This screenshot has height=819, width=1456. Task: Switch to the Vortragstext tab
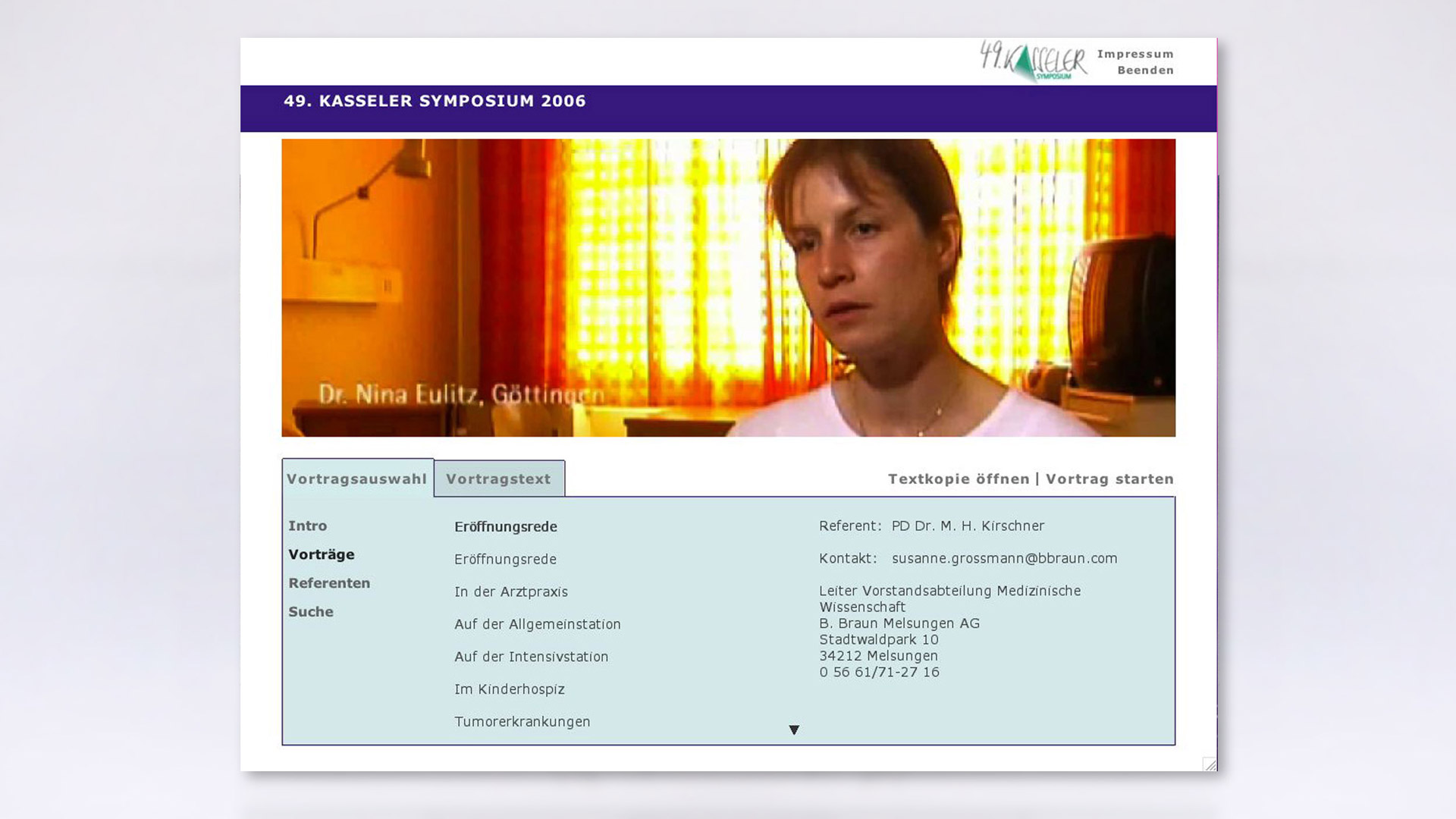tap(498, 479)
